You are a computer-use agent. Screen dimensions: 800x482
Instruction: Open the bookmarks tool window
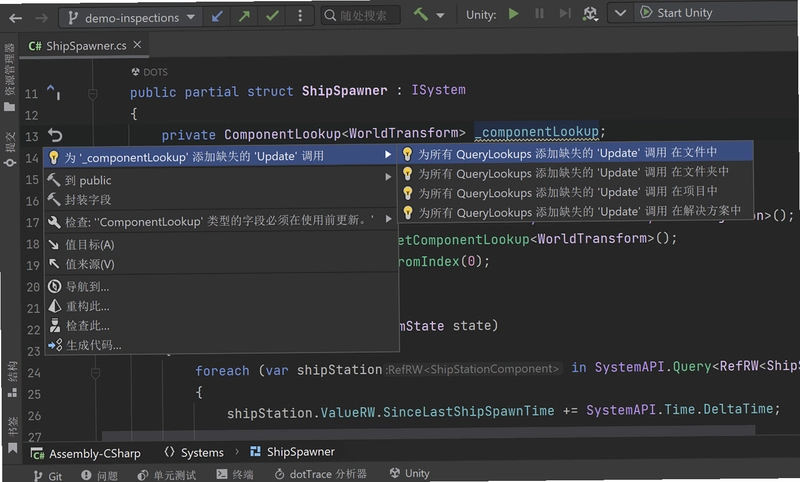[13, 436]
